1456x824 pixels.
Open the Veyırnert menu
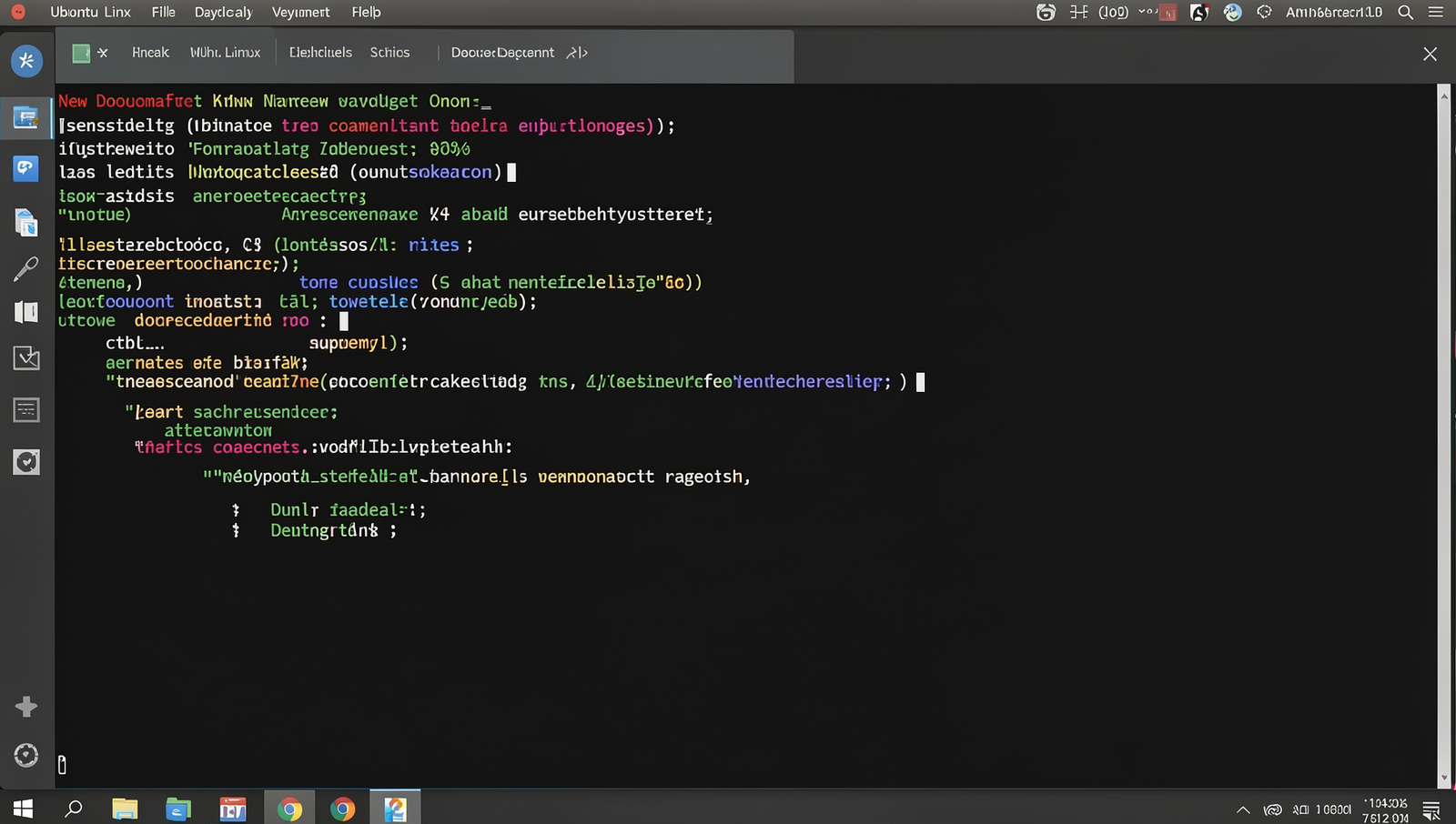click(300, 12)
